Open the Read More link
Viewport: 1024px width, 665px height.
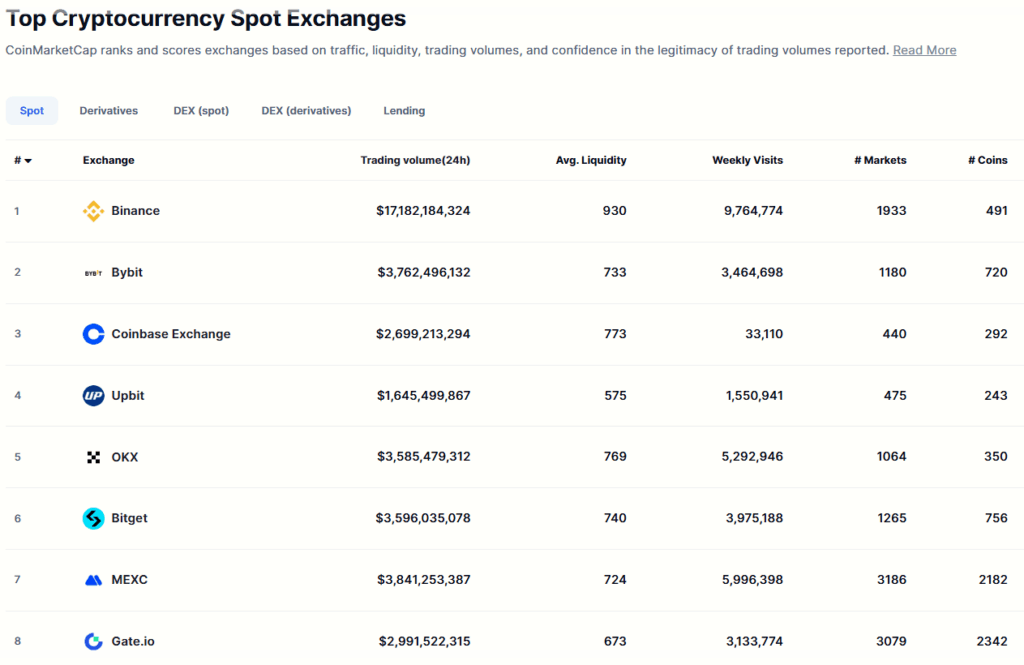925,50
